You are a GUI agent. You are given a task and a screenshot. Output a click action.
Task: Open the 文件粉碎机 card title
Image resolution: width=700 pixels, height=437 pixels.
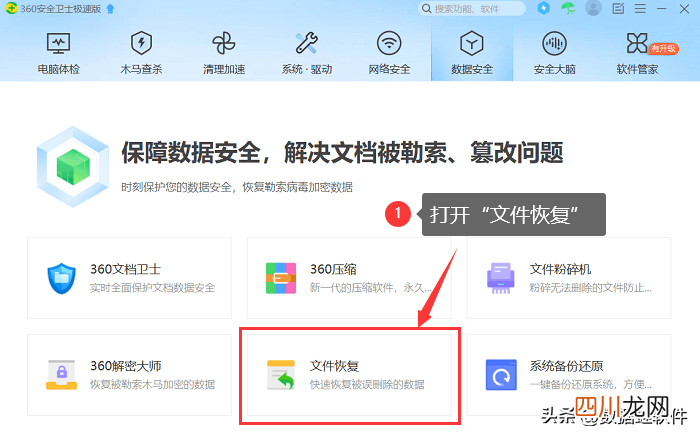pos(560,269)
